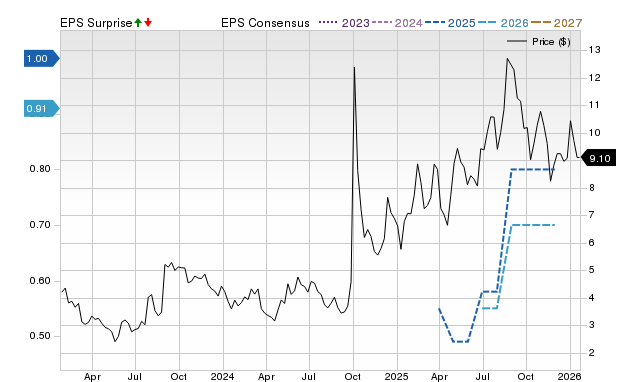Click the 10 price axis label

(x=594, y=133)
